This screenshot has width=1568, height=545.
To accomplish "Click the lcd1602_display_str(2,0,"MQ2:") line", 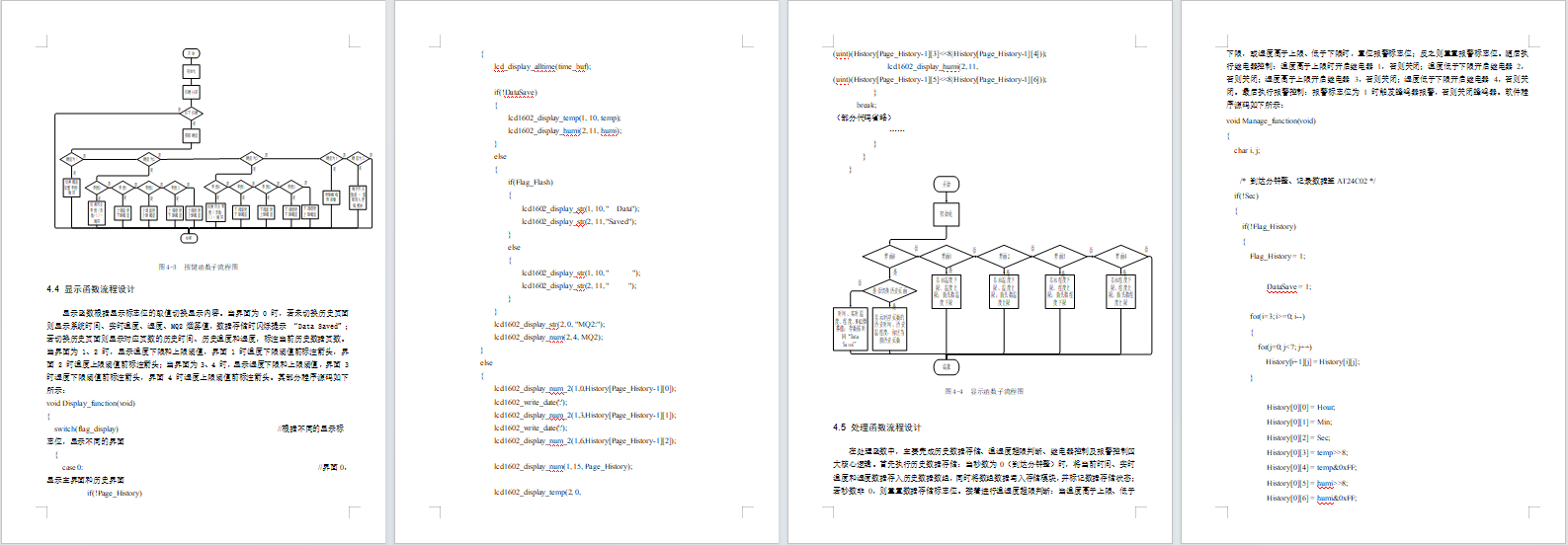I will pos(549,324).
